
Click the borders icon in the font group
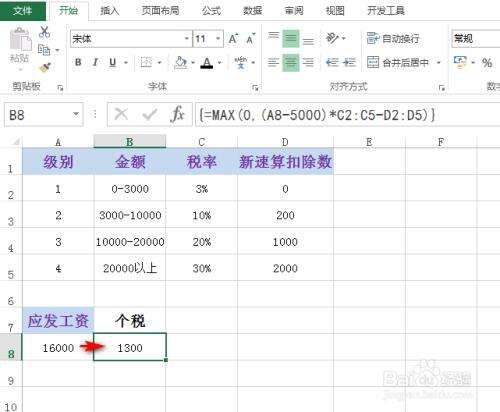(146, 62)
